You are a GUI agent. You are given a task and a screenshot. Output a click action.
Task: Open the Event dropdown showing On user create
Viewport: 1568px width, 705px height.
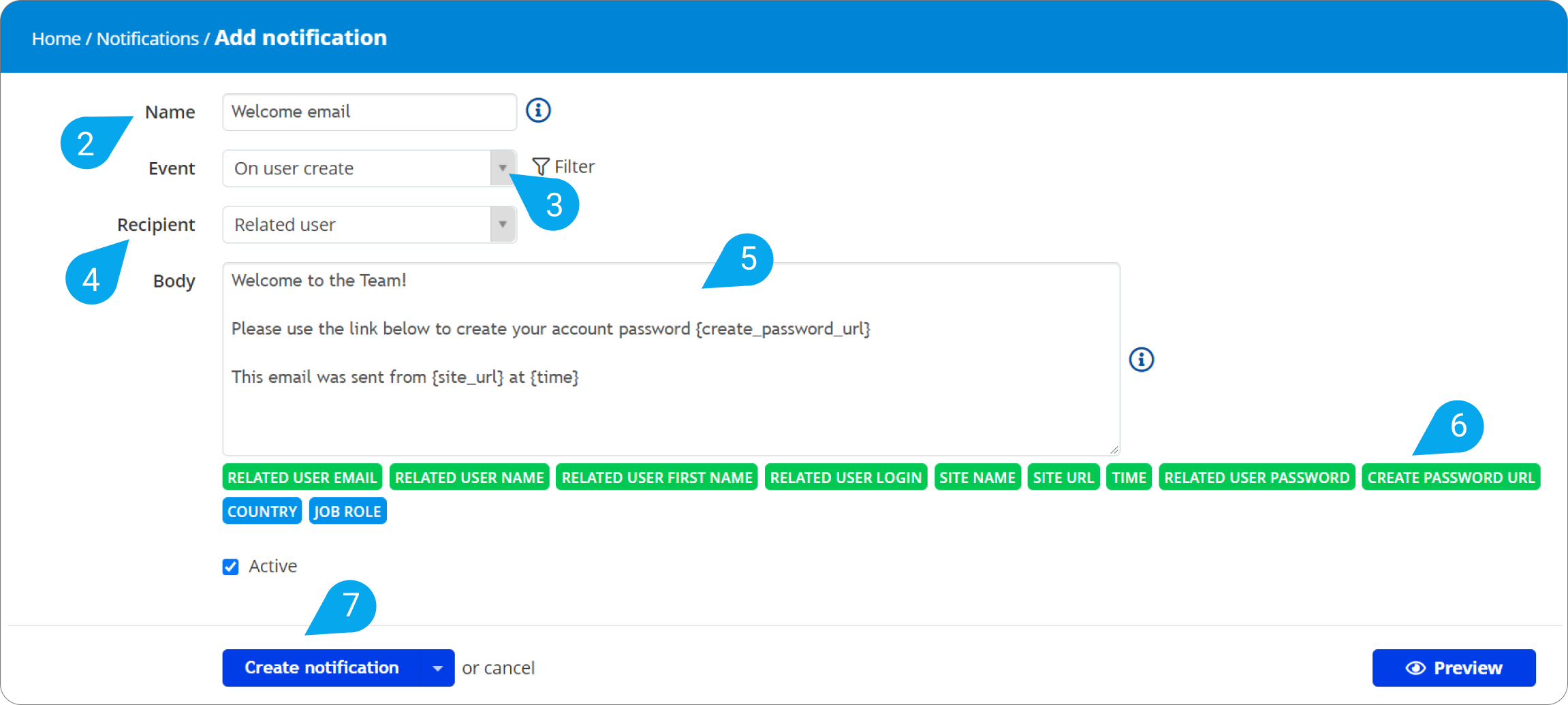click(x=502, y=168)
